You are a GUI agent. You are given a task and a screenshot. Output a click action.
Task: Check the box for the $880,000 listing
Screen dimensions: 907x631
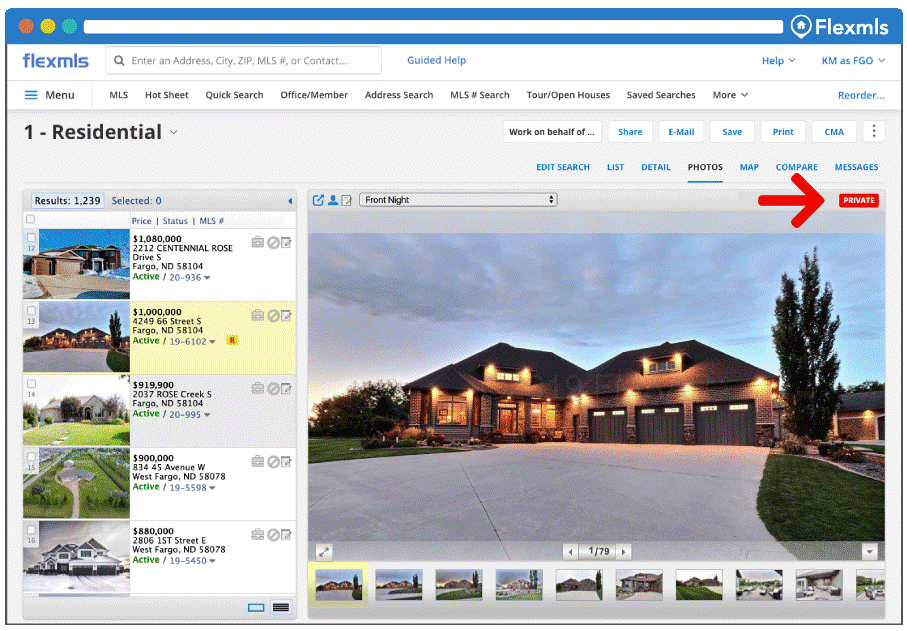click(x=32, y=529)
